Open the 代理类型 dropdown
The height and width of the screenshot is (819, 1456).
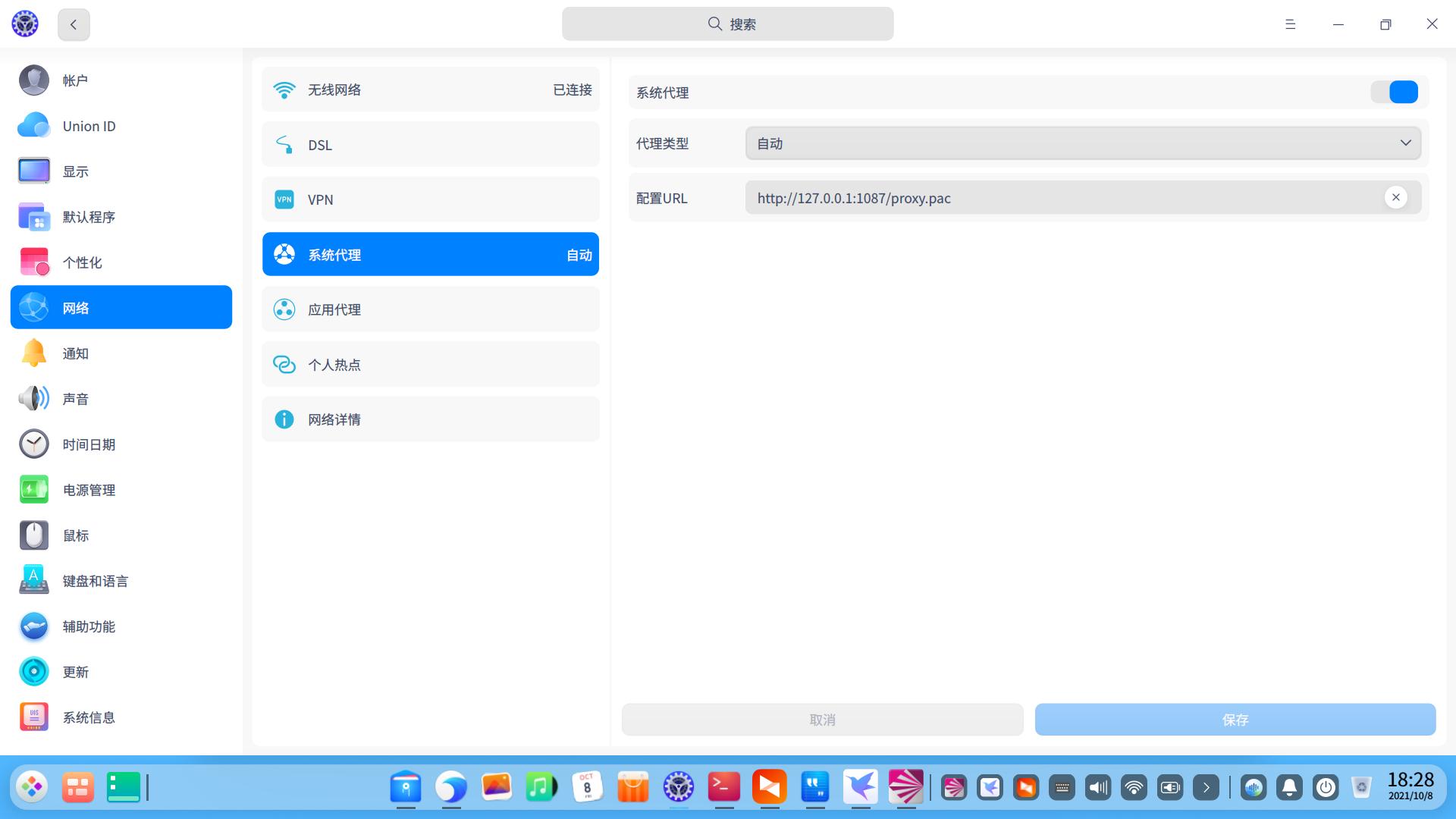tap(1082, 143)
